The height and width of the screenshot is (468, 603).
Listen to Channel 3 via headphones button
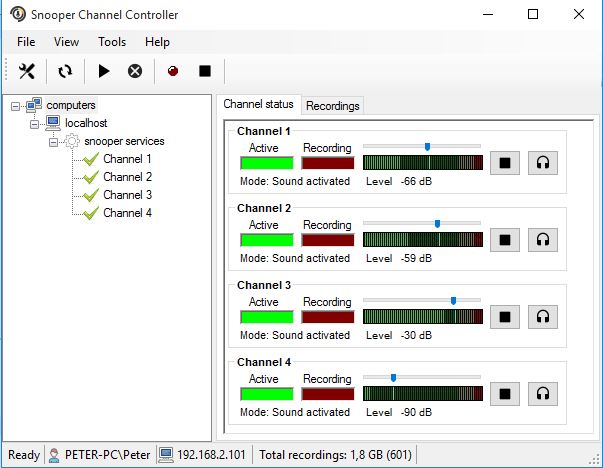[543, 317]
